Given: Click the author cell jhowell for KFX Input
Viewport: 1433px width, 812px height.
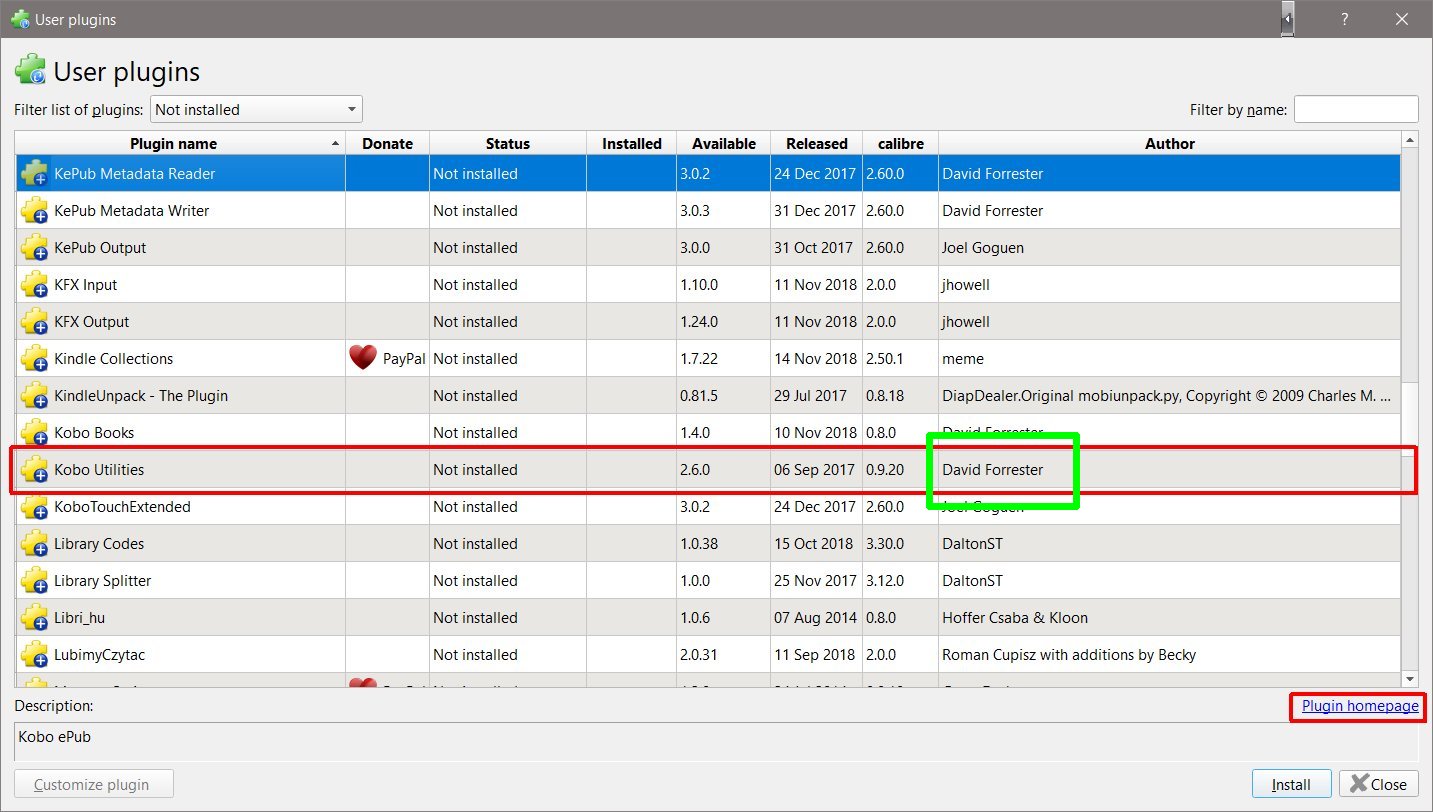Looking at the screenshot, I should [x=966, y=284].
